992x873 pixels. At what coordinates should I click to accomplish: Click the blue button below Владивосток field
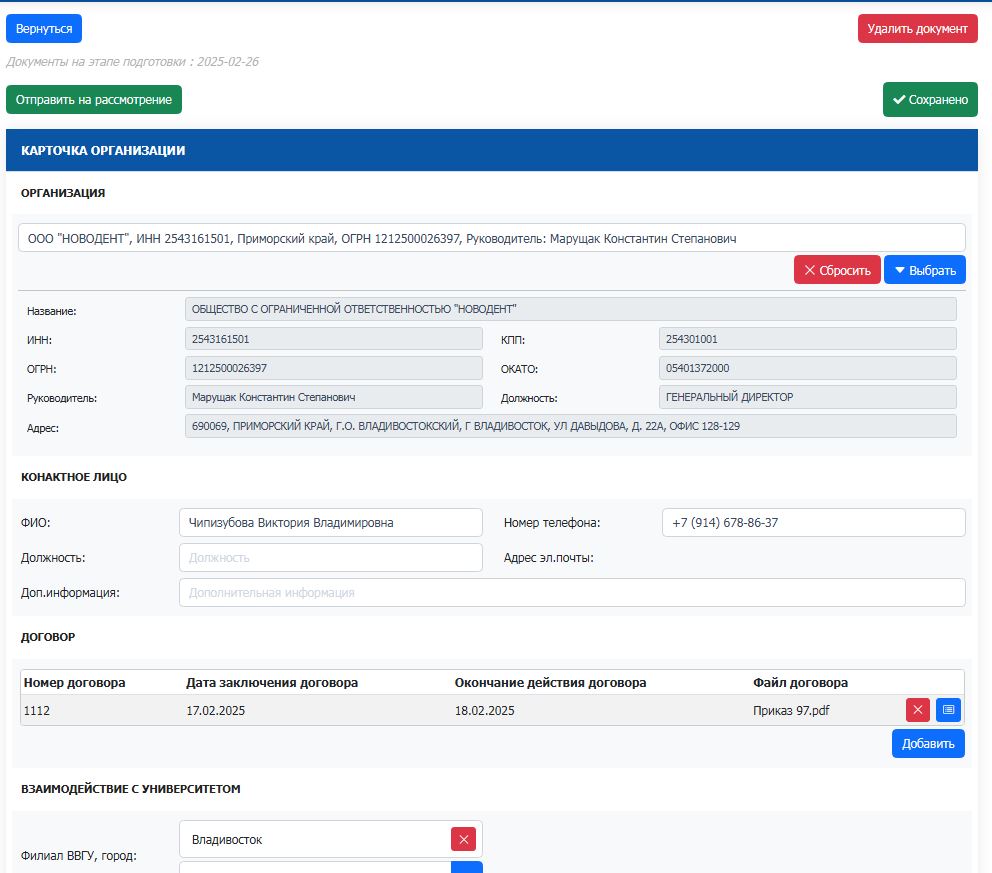coord(467,867)
